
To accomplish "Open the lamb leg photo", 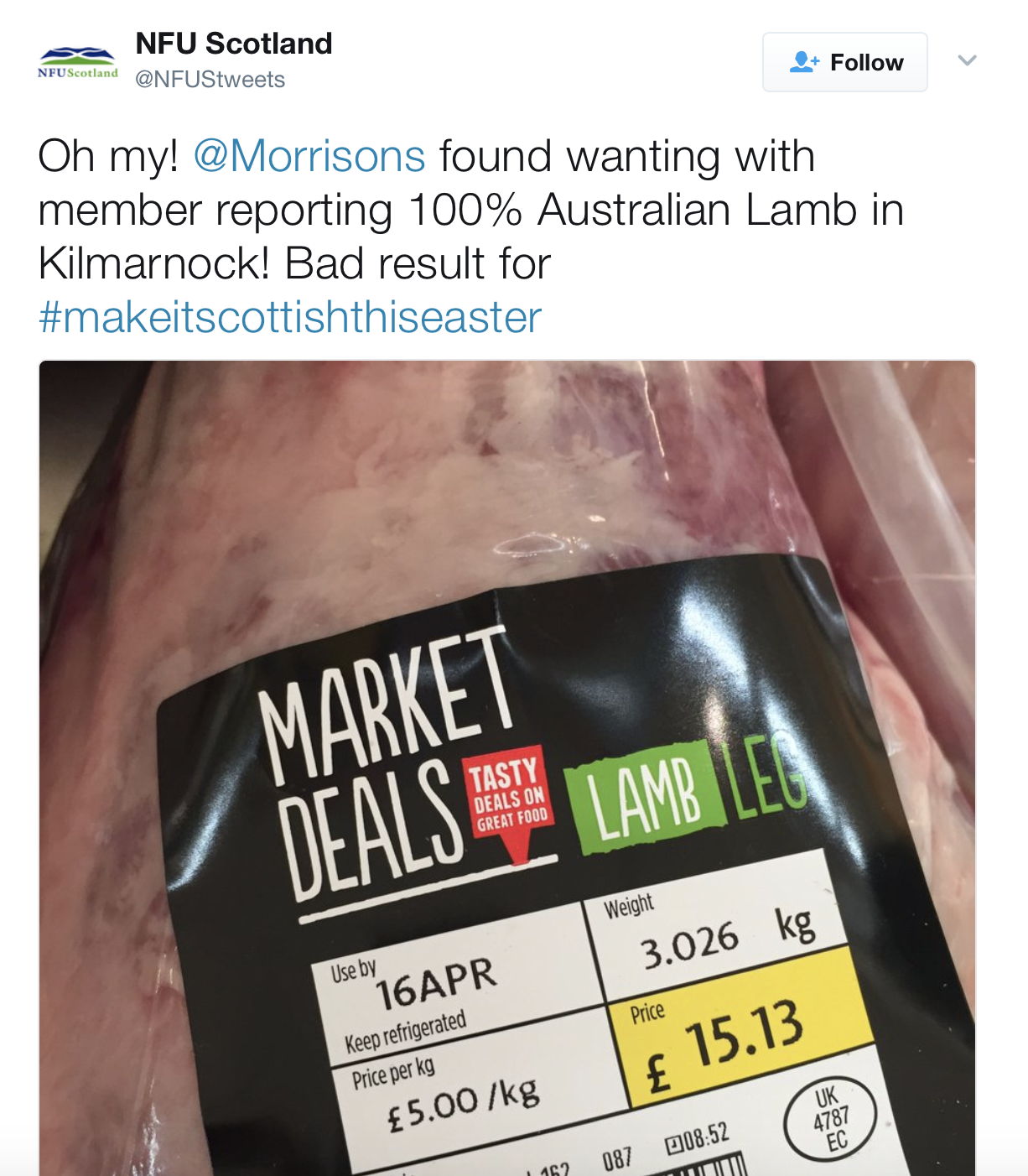I will click(507, 768).
